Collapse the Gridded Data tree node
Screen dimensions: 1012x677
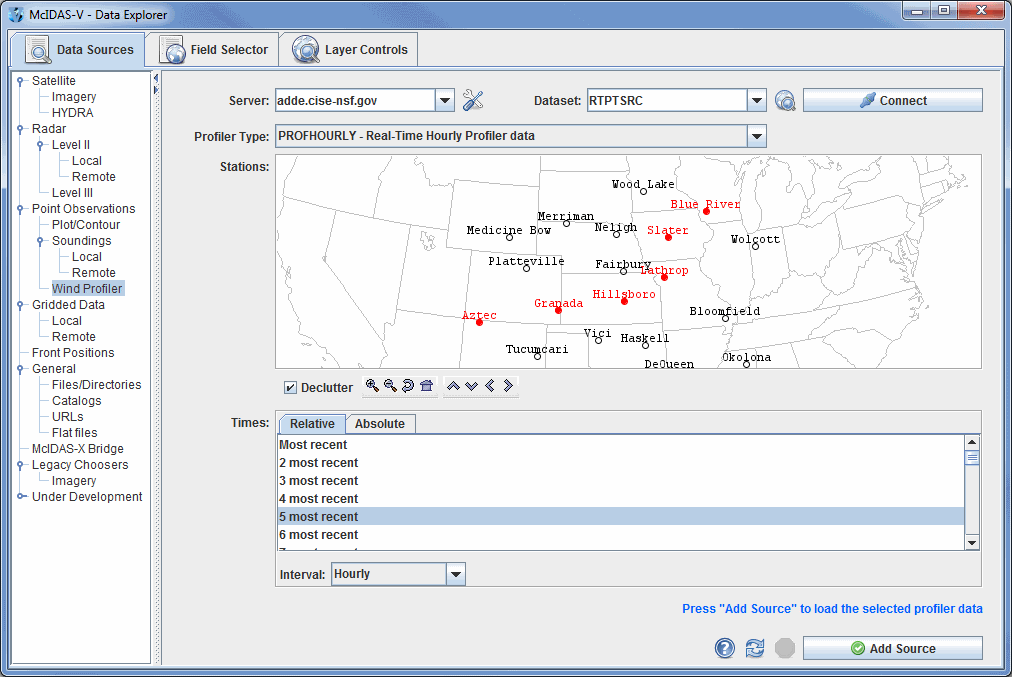[x=20, y=305]
